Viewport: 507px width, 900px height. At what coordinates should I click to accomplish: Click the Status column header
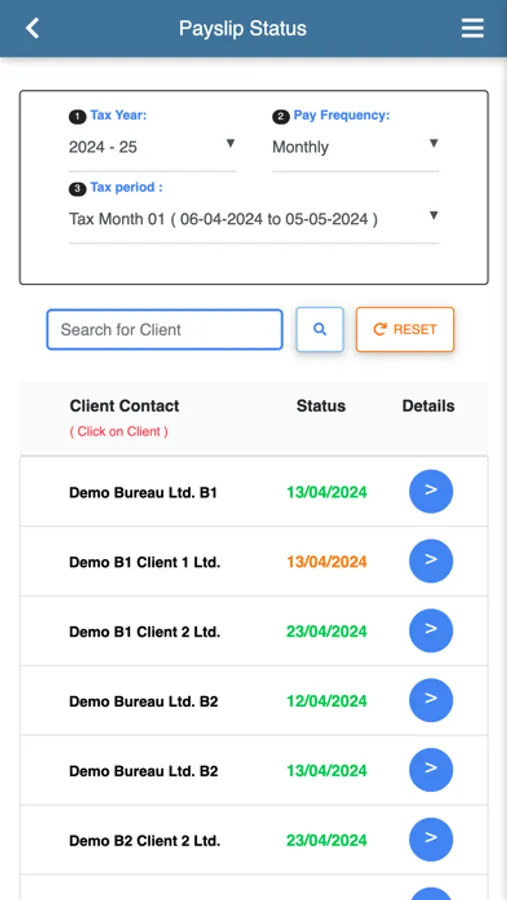pyautogui.click(x=321, y=406)
